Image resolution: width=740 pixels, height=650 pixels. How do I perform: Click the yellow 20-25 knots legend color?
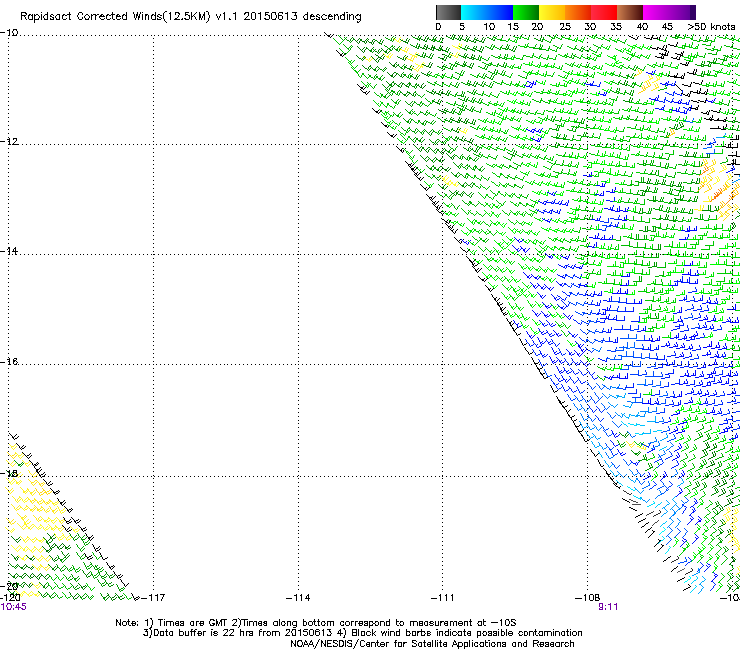click(552, 12)
